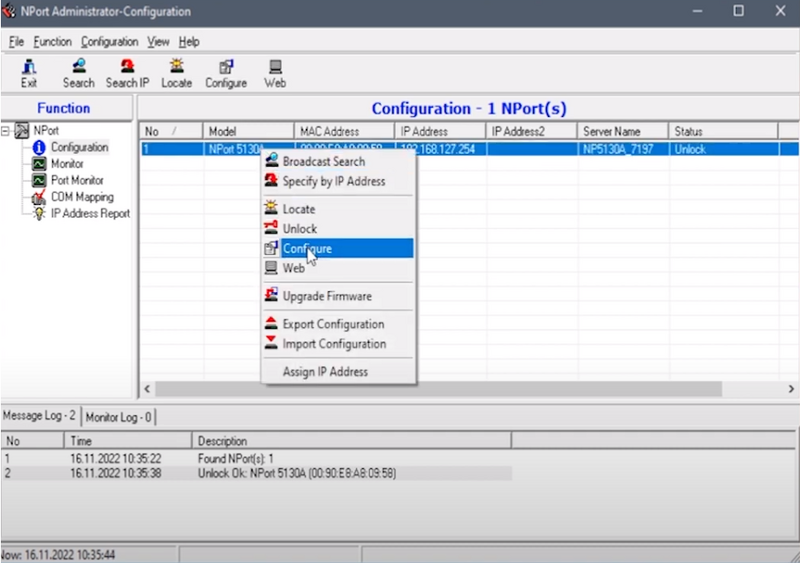
Task: Collapse the NPort tree node
Action: click(5, 131)
